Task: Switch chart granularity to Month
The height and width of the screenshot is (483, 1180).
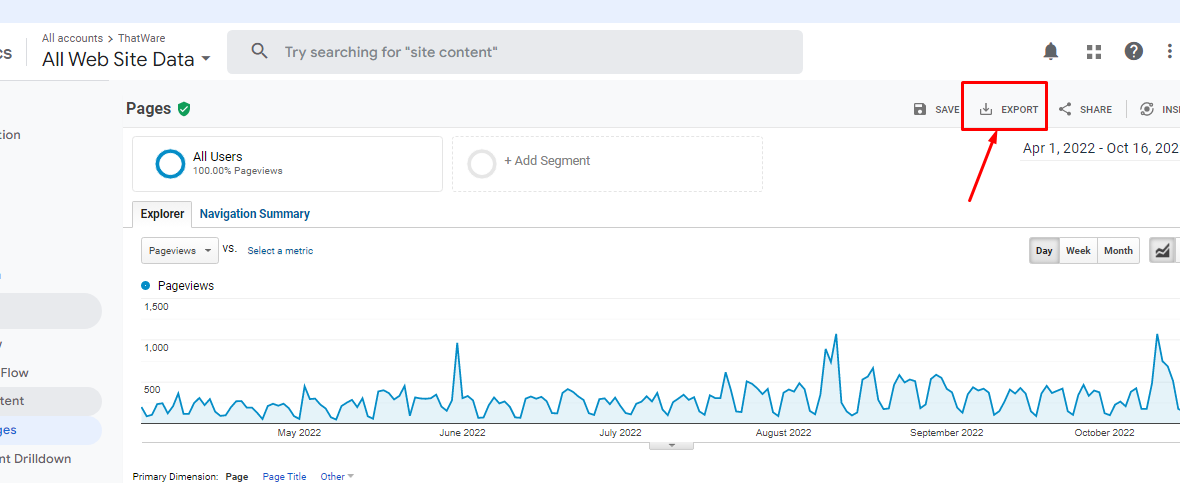Action: 1118,250
